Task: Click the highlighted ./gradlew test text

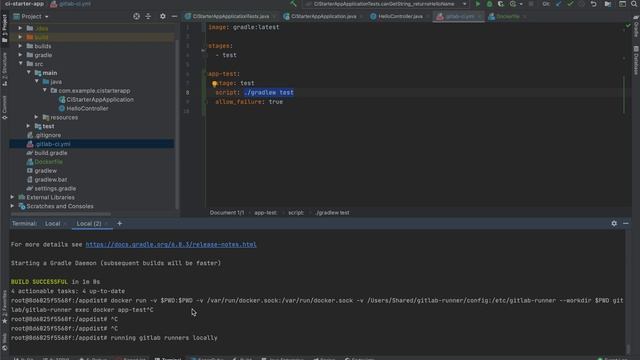Action: click(269, 93)
